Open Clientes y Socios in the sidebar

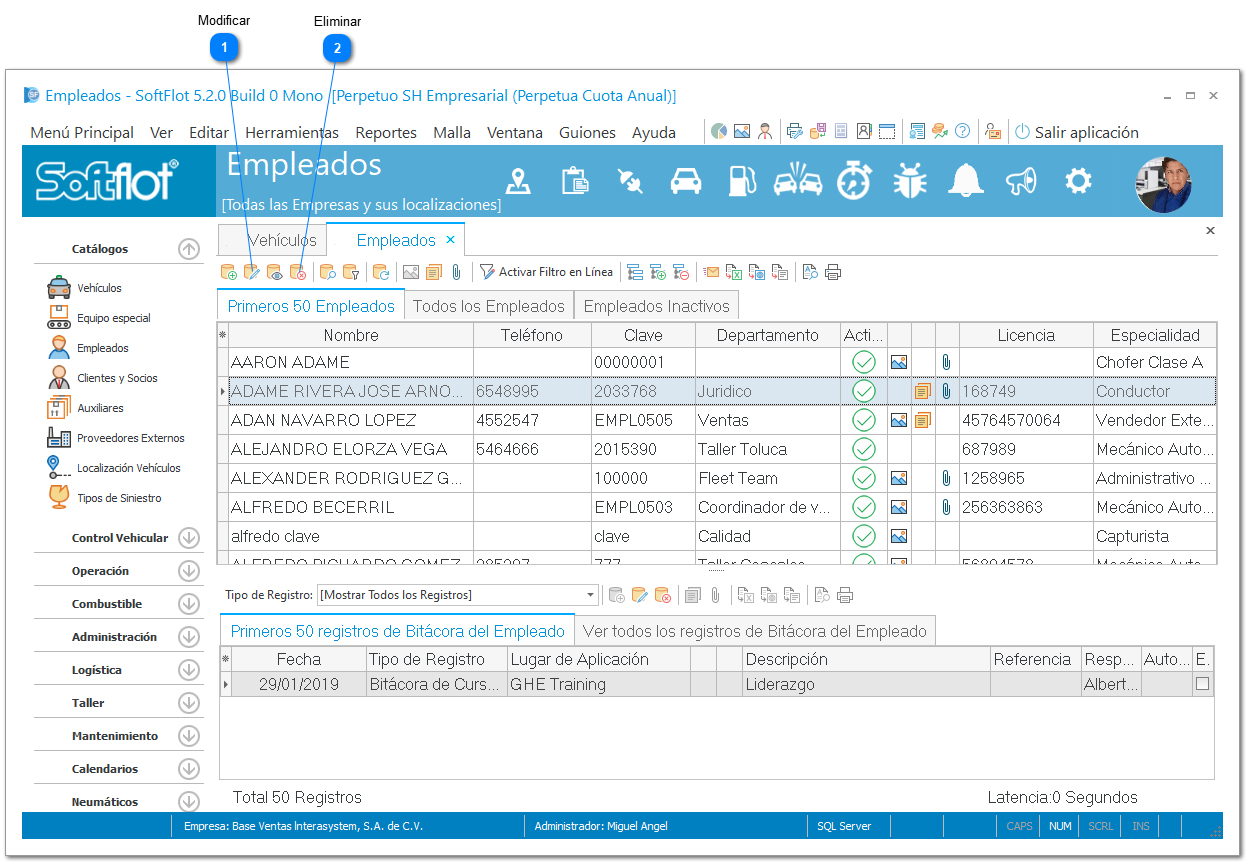click(x=103, y=378)
